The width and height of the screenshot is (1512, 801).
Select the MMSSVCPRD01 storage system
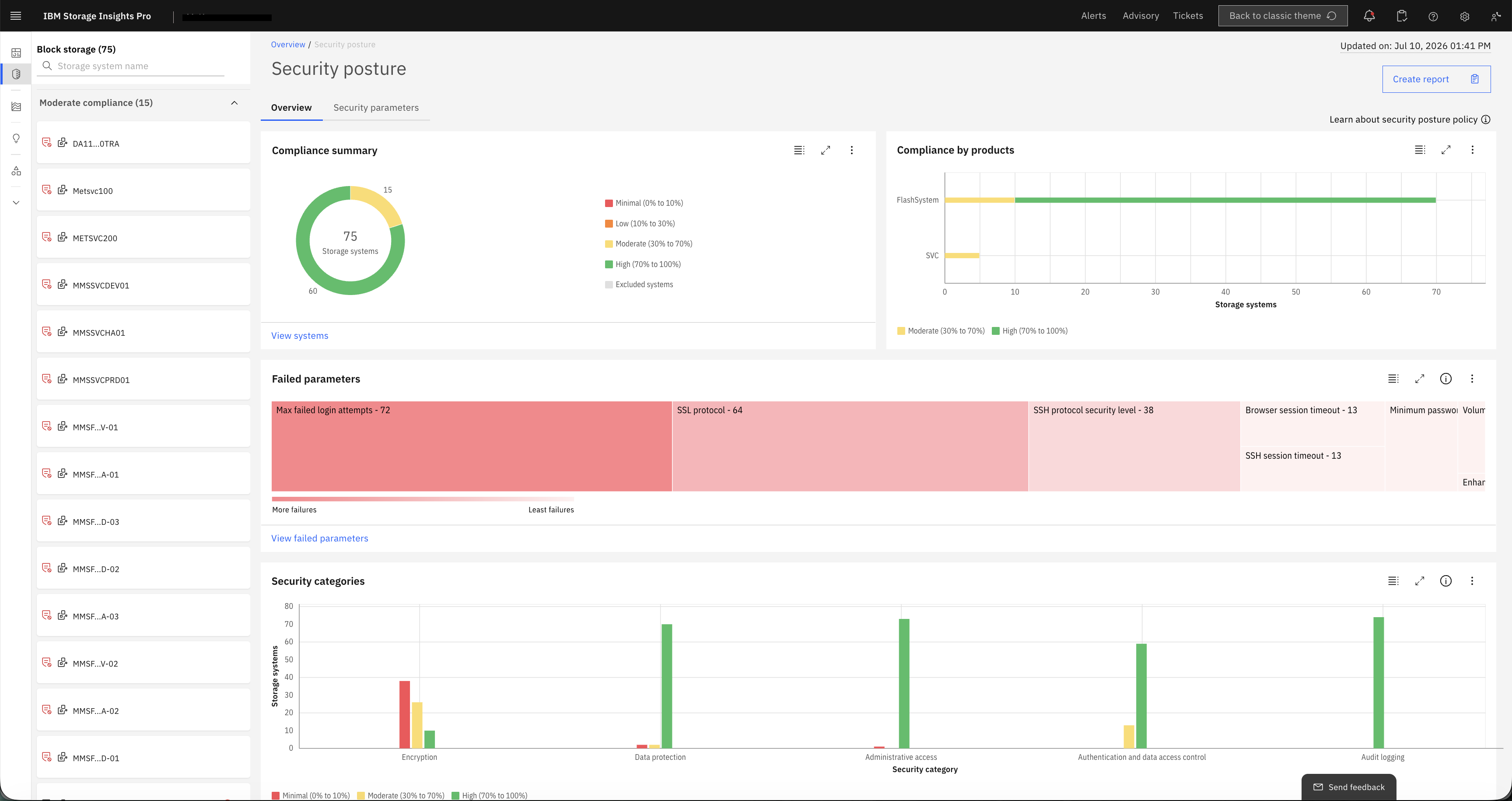tap(143, 379)
